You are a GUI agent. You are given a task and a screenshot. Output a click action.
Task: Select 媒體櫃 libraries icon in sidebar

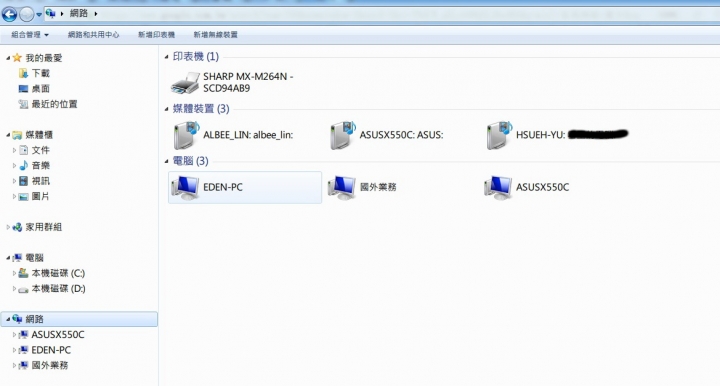coord(17,135)
